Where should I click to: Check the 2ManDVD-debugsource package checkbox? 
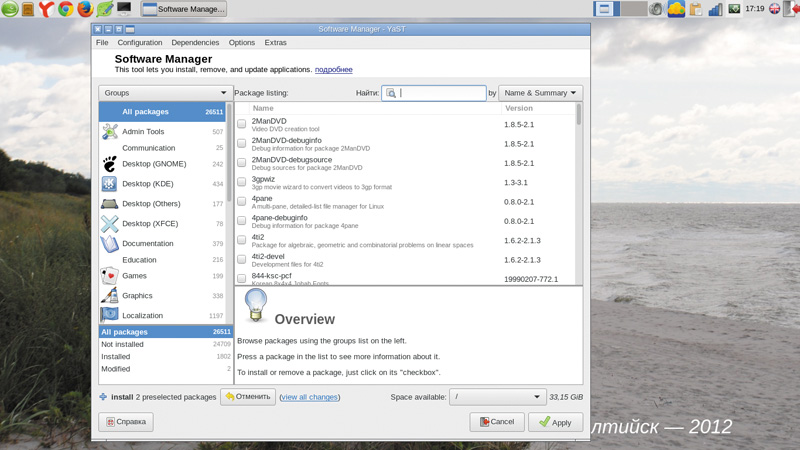pyautogui.click(x=241, y=162)
